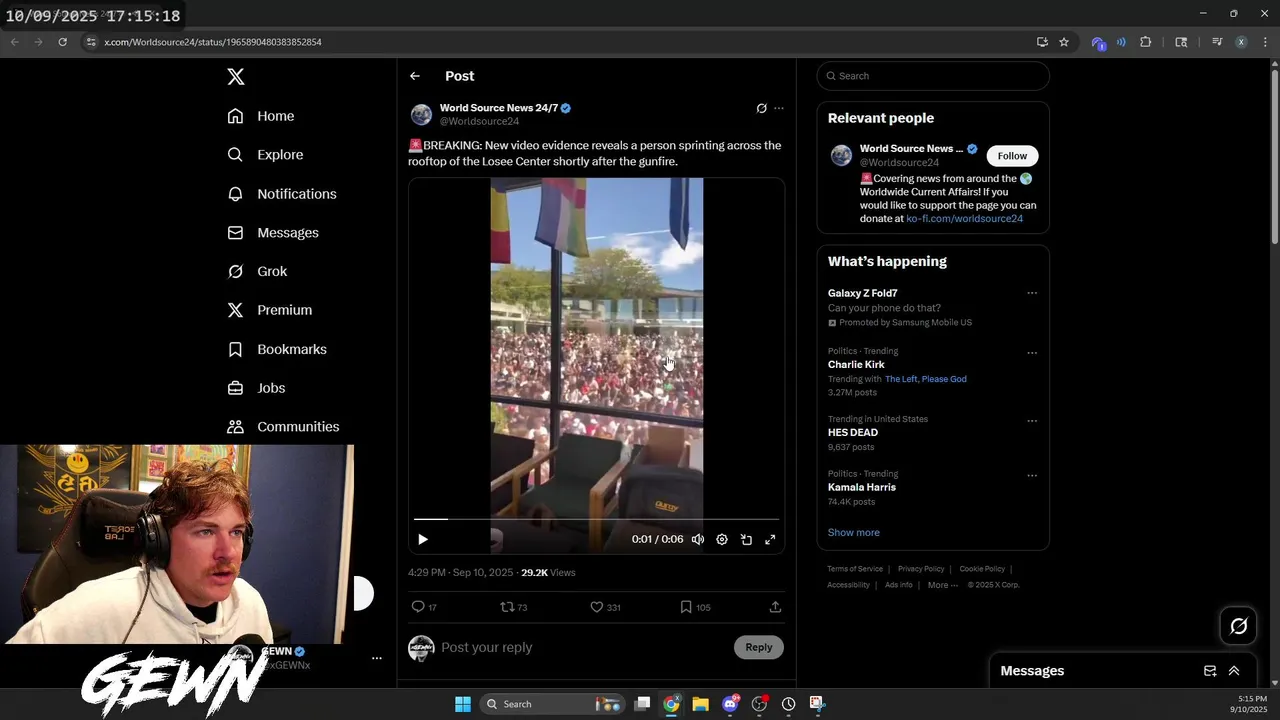Open the ko-fi.com/worldsource24 link
1280x720 pixels.
point(964,218)
